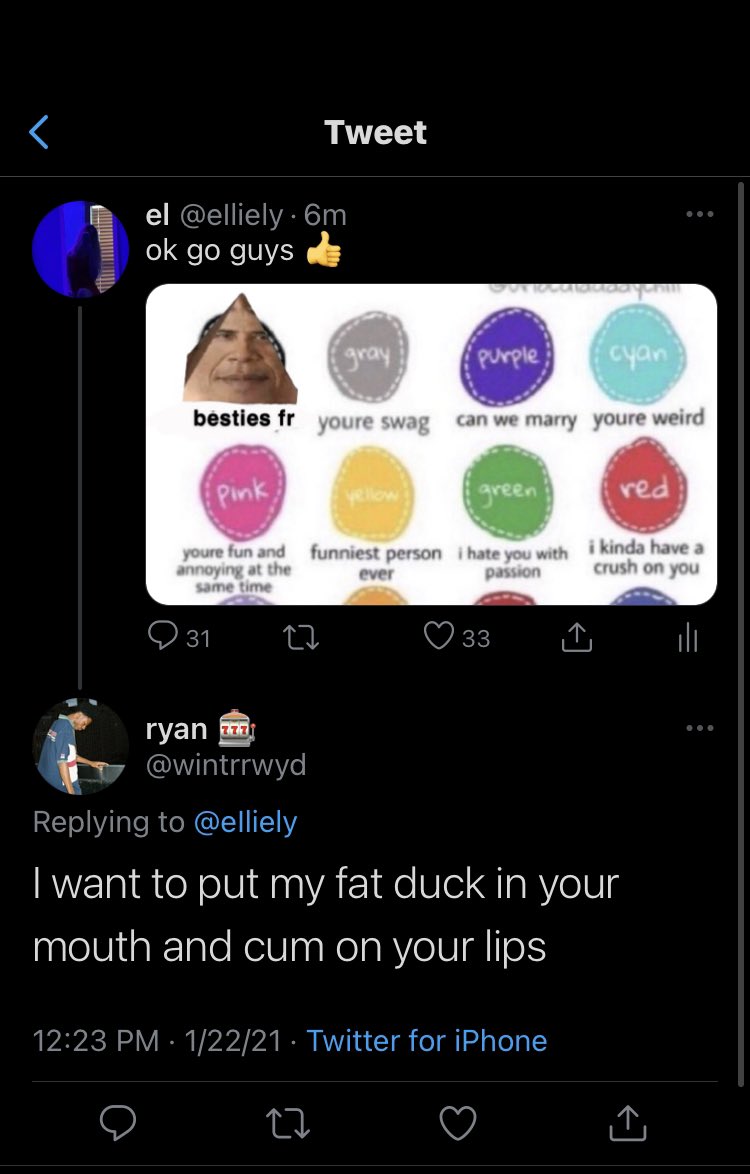750x1174 pixels.
Task: Tap the back arrow icon
Action: click(x=39, y=131)
